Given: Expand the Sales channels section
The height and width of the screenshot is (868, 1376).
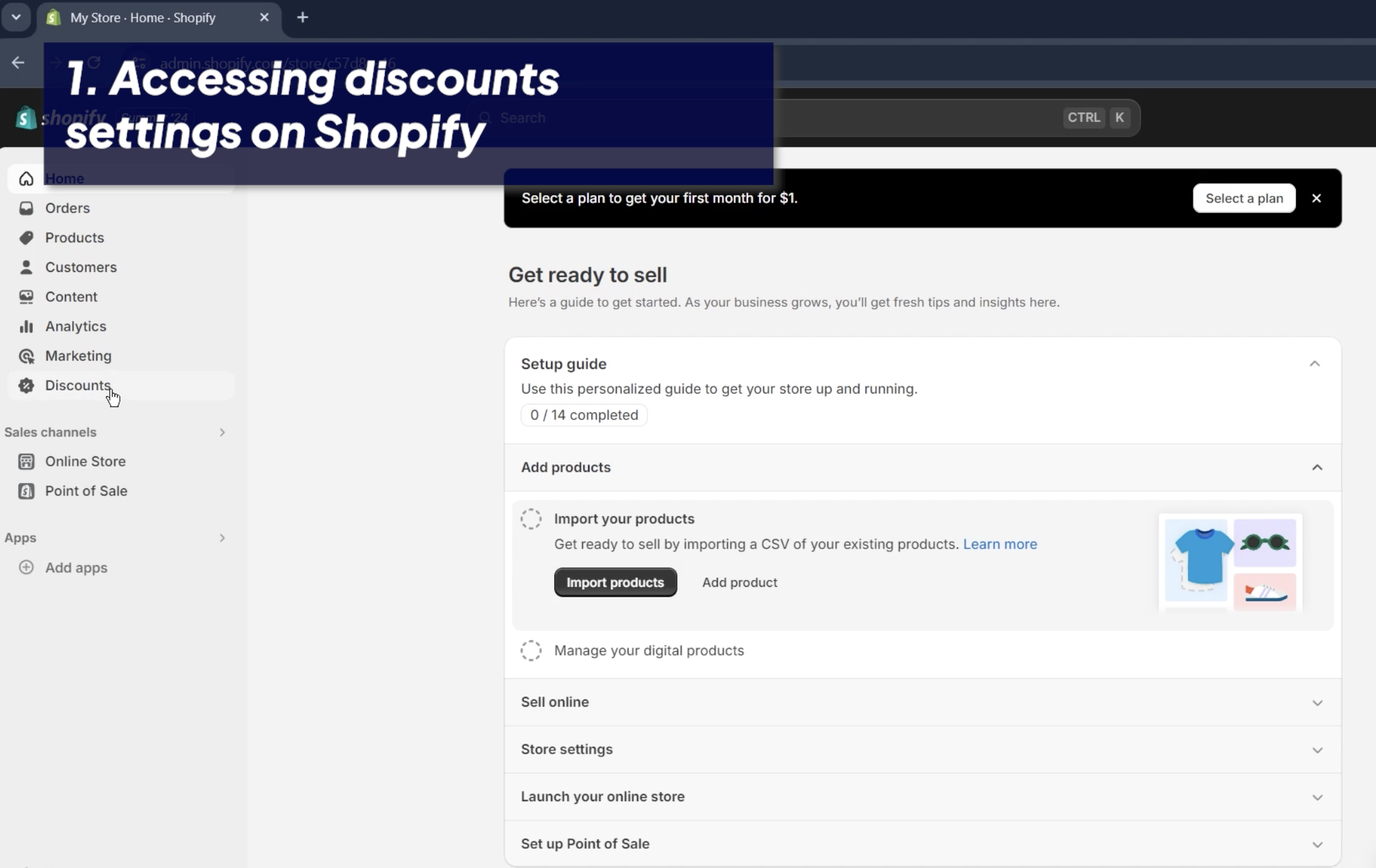Looking at the screenshot, I should [x=222, y=431].
